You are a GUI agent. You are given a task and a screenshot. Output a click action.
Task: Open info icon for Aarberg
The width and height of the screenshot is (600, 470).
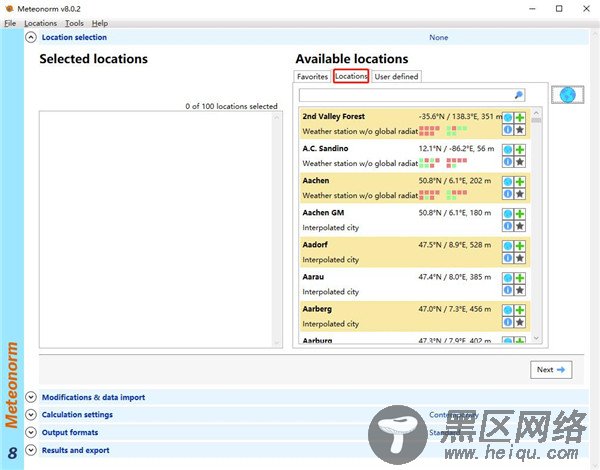pos(508,323)
